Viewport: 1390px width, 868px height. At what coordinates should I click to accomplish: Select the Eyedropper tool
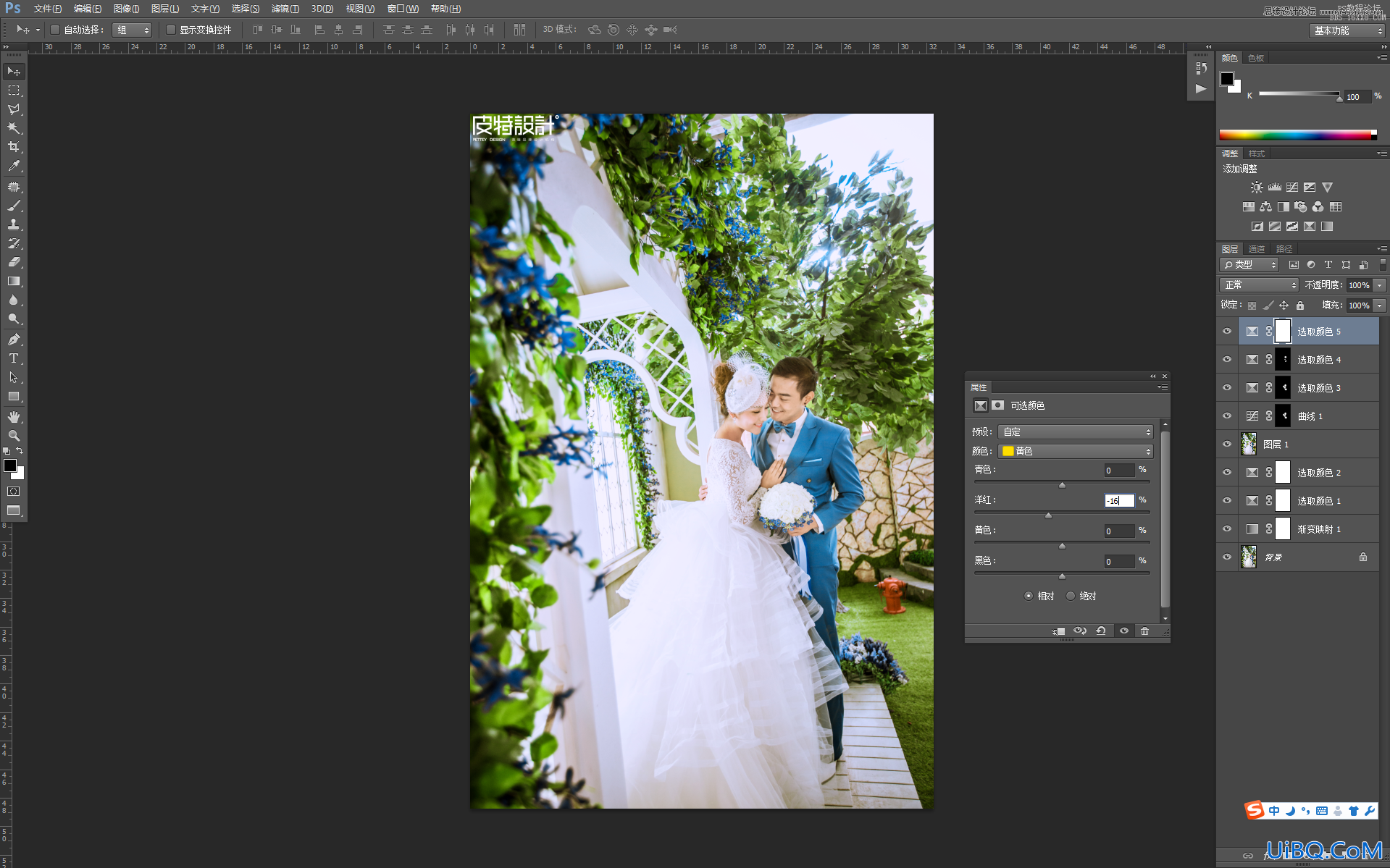pyautogui.click(x=14, y=166)
